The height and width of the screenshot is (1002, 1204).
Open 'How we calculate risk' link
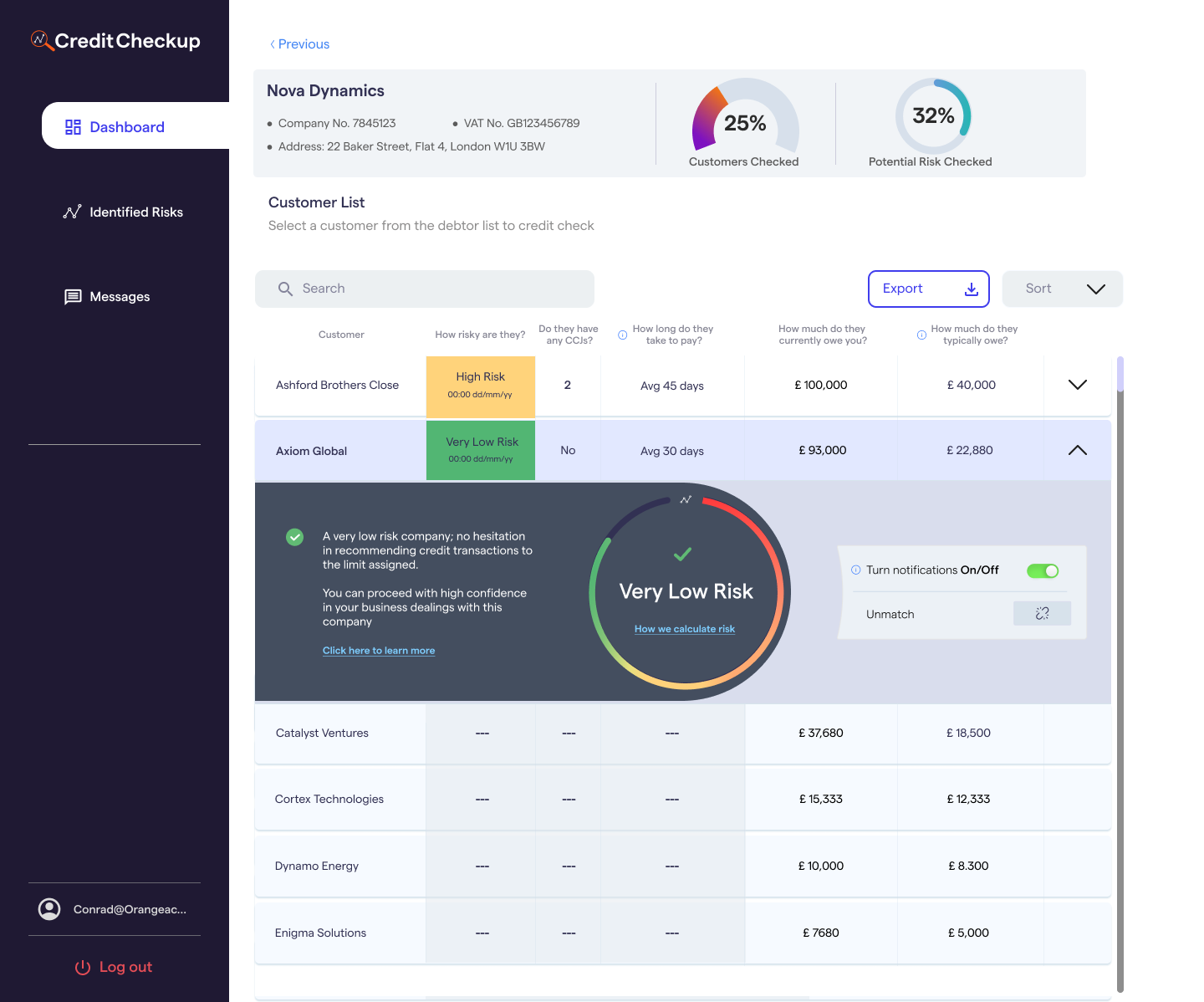pyautogui.click(x=684, y=629)
